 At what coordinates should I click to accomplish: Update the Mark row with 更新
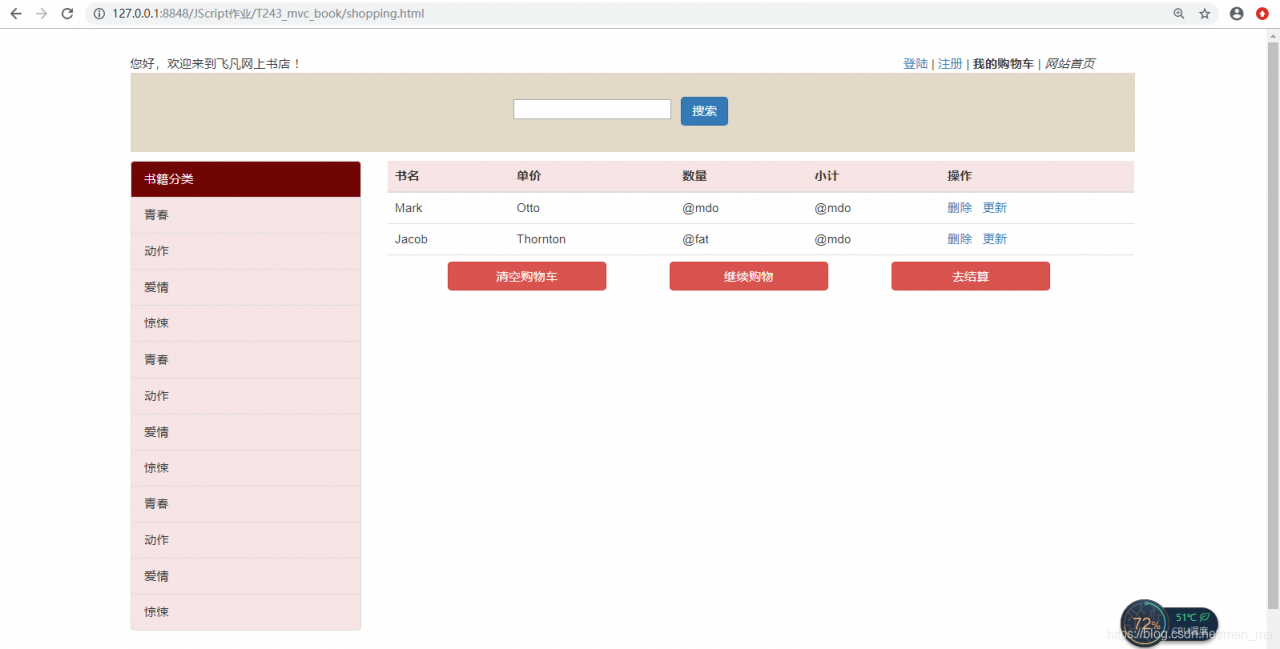pyautogui.click(x=994, y=208)
